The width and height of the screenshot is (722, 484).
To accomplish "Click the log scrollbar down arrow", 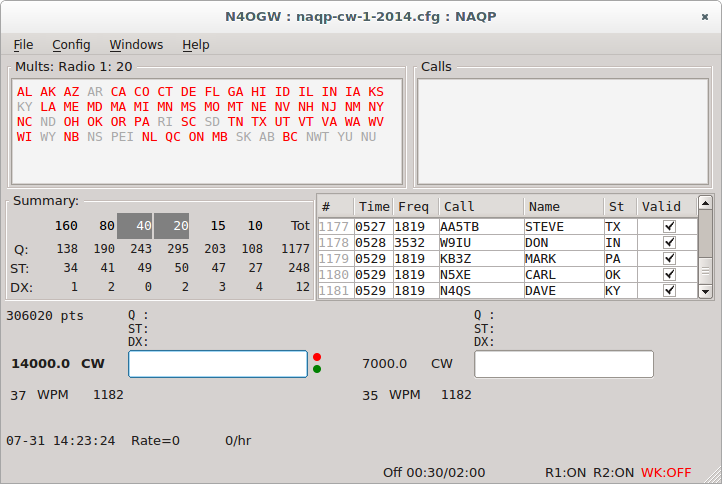I will 705,292.
